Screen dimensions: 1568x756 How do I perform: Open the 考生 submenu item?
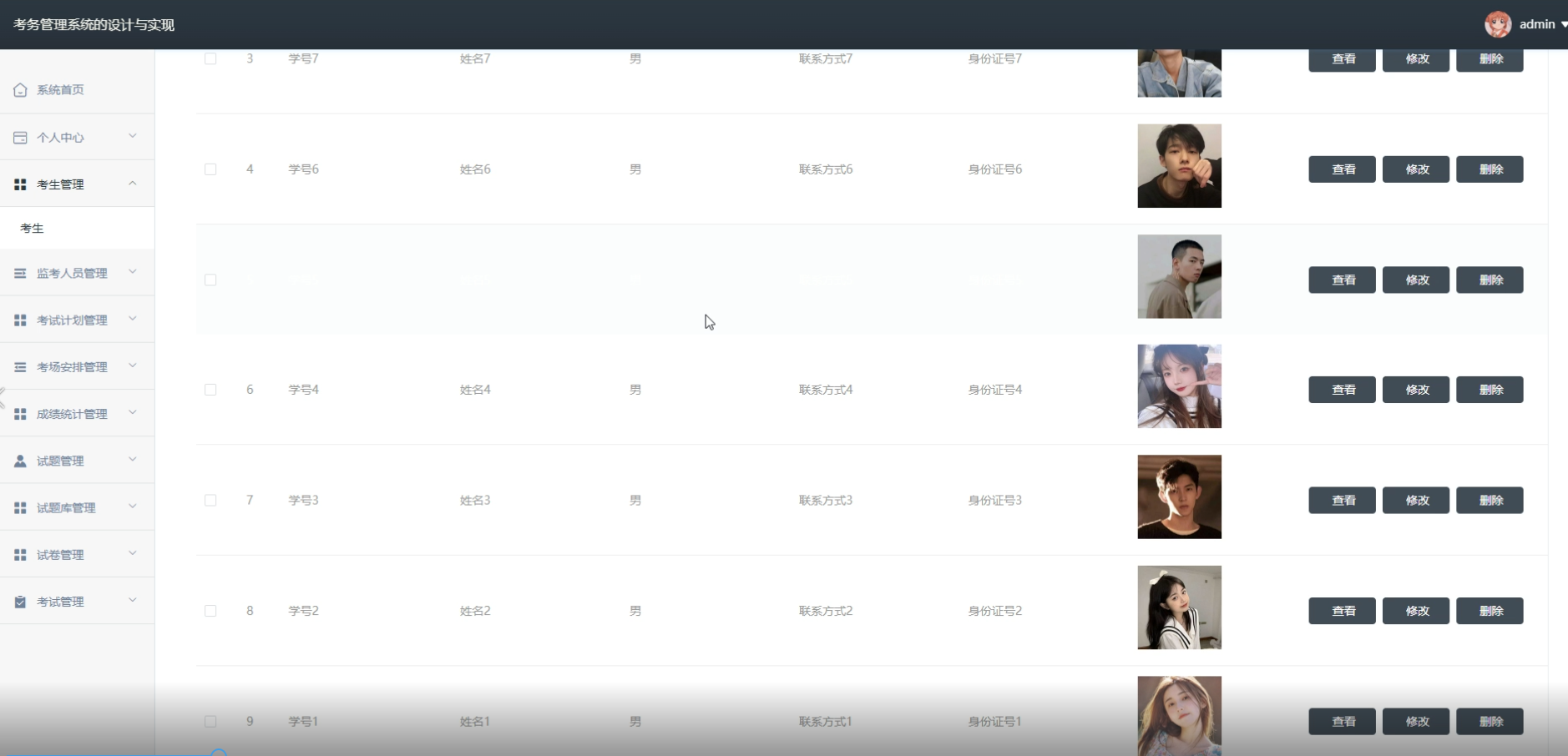[x=32, y=227]
